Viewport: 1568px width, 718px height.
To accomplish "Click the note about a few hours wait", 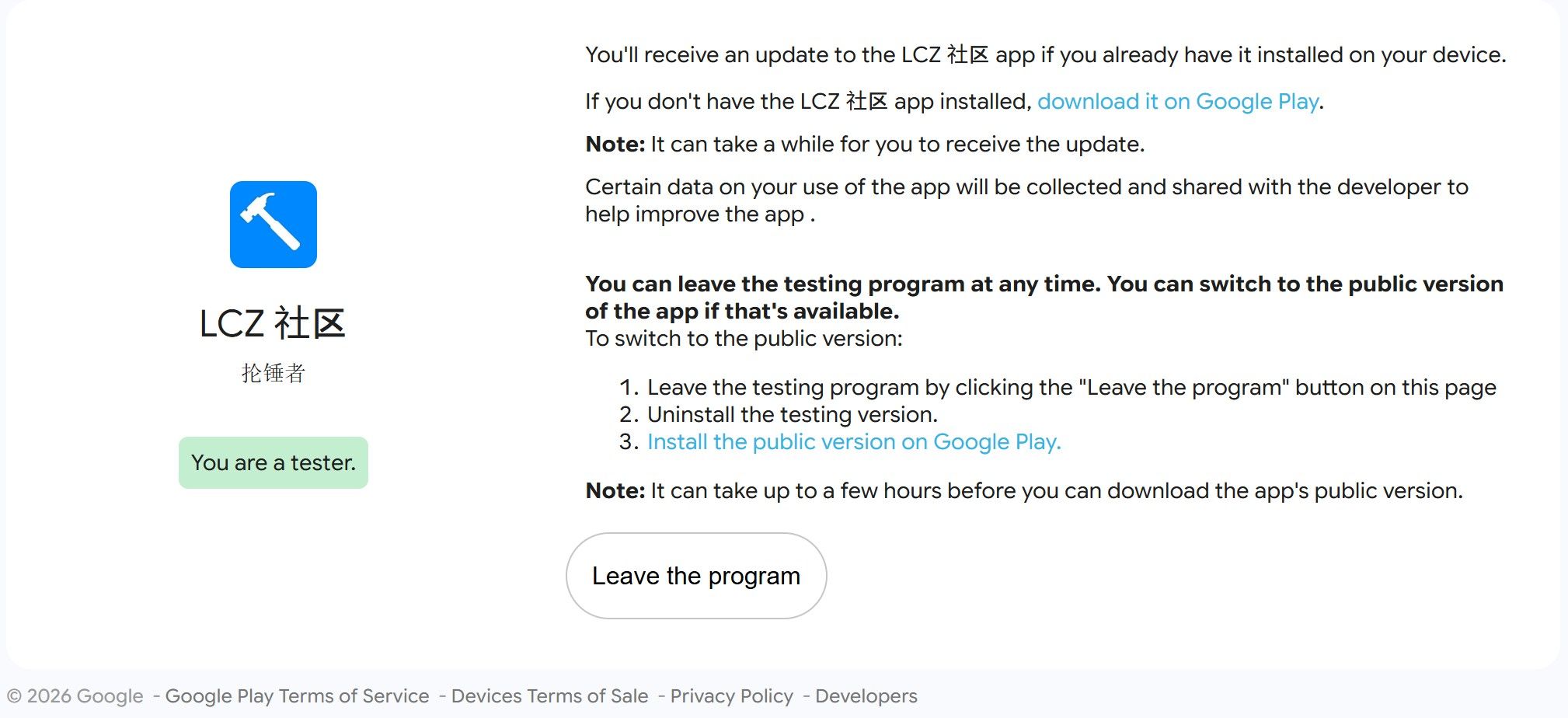I will 1024,490.
